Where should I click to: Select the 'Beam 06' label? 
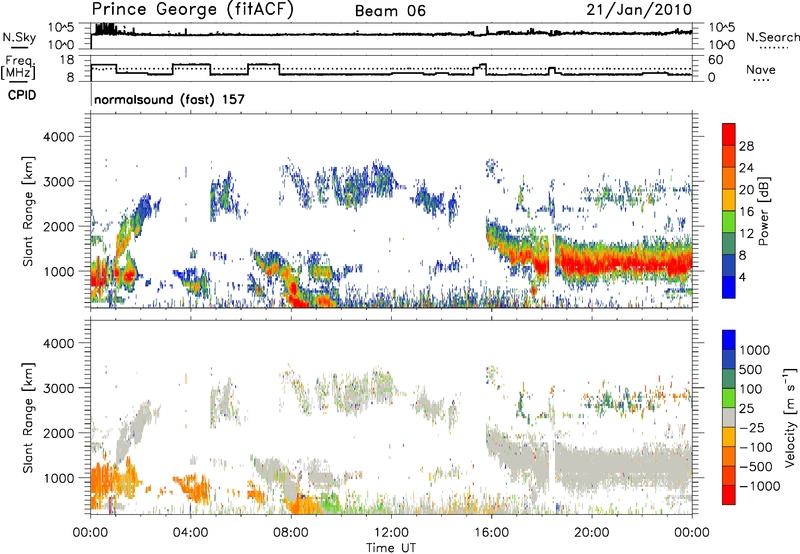[x=390, y=11]
